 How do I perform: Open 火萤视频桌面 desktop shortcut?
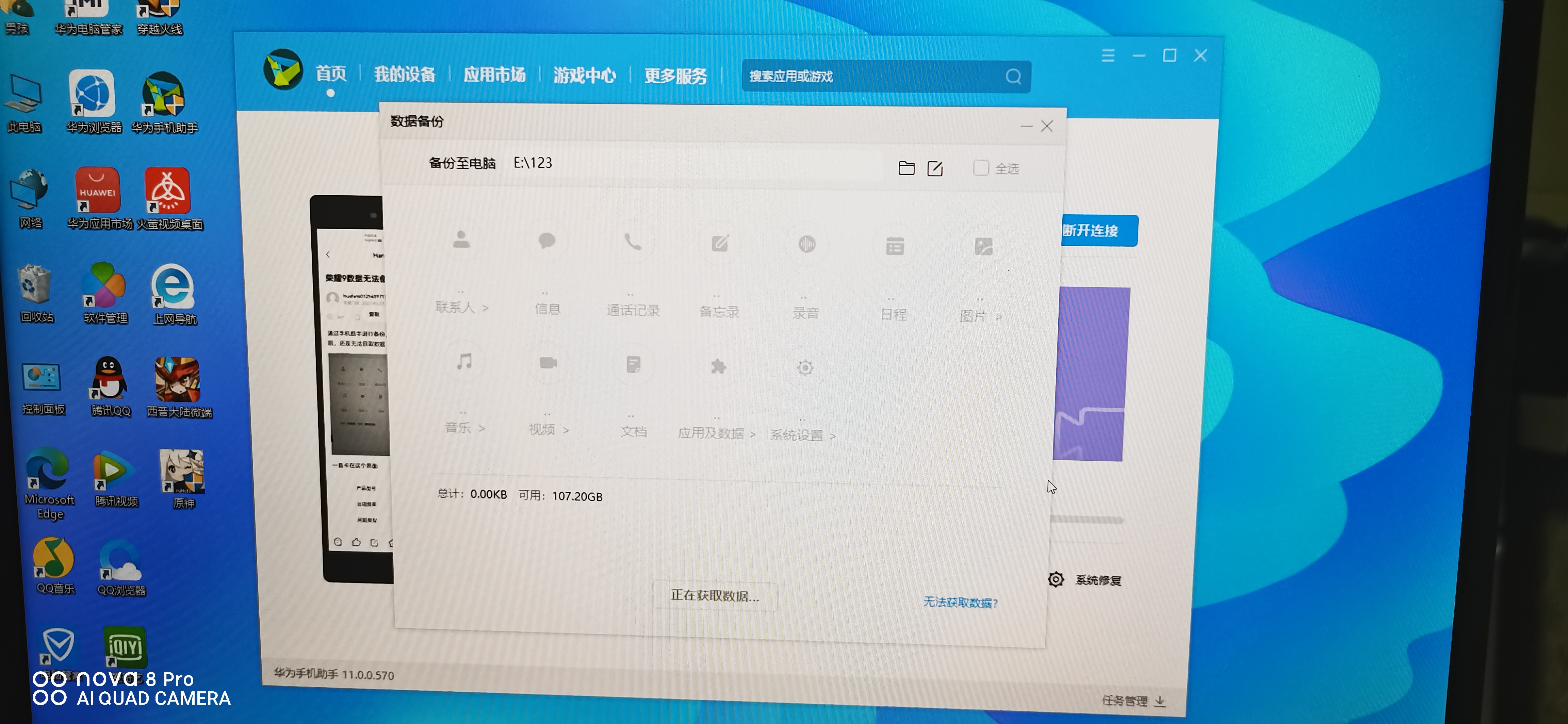pyautogui.click(x=169, y=199)
